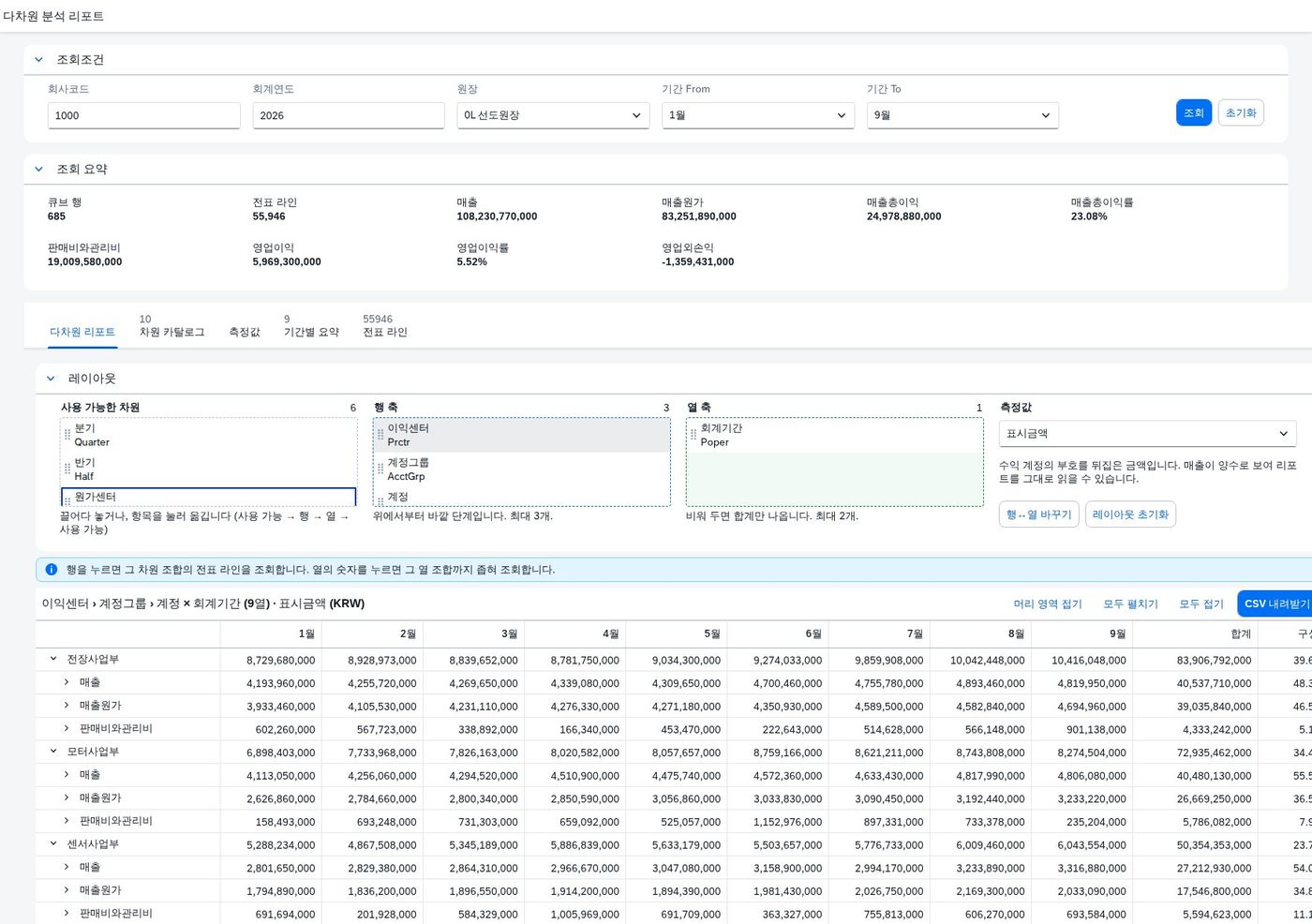Open the 기간 To dropdown
Screen dimensions: 1312x924
click(x=962, y=115)
